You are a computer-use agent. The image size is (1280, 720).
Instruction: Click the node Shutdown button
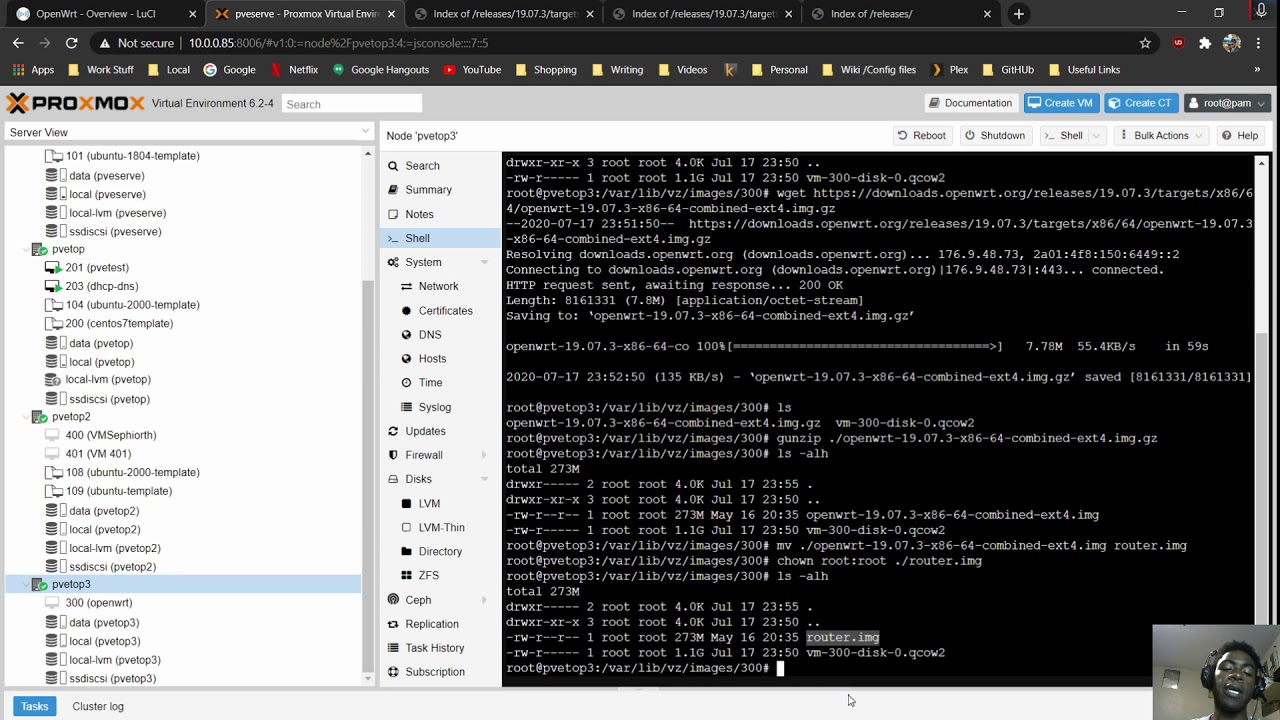[x=994, y=135]
